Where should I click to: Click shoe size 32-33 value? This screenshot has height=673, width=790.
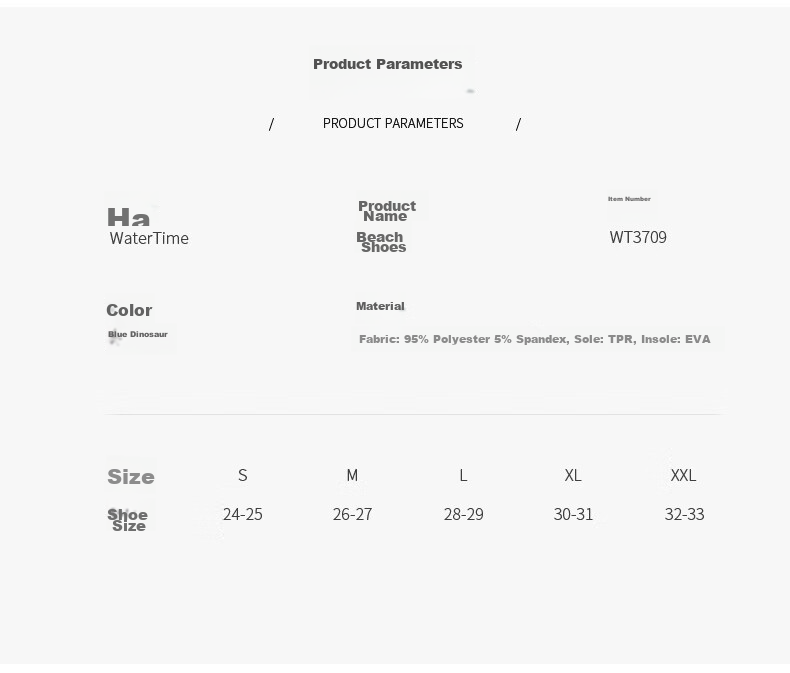[x=684, y=514]
